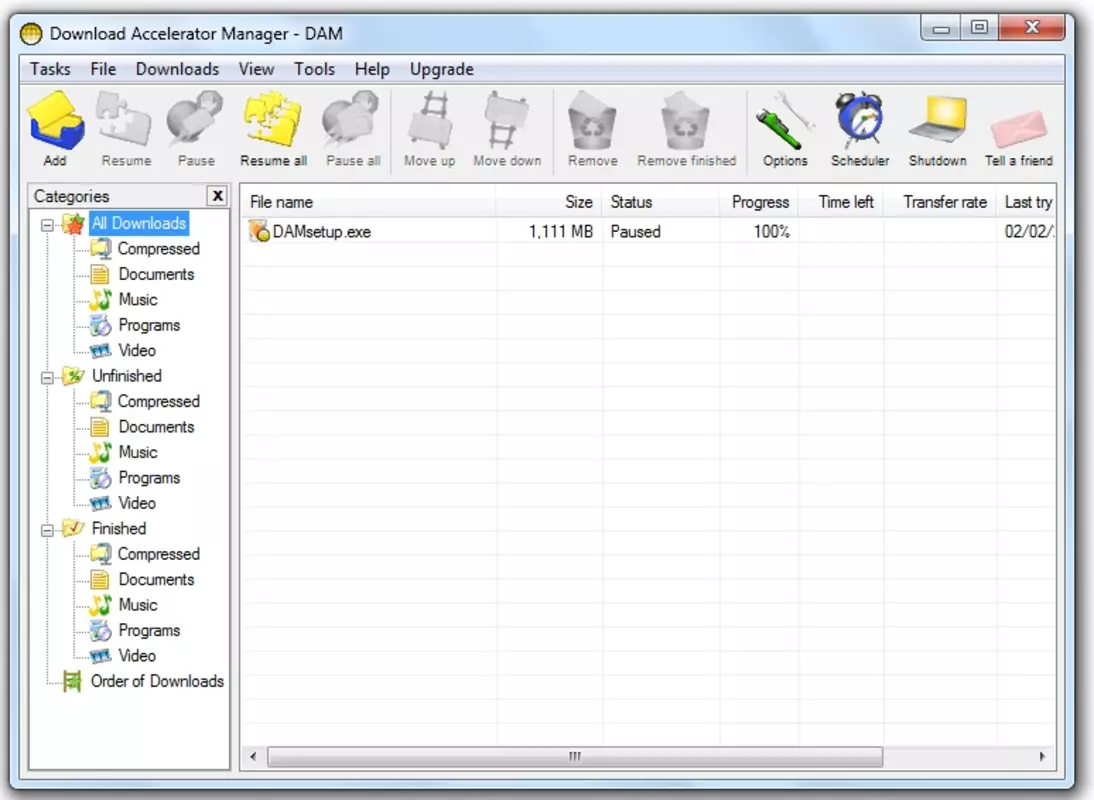Click the Pause all toolbar icon
1094x800 pixels.
tap(351, 120)
